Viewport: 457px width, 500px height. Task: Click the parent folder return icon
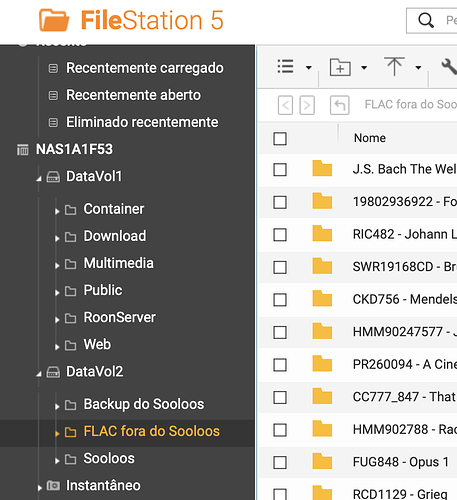(x=340, y=105)
